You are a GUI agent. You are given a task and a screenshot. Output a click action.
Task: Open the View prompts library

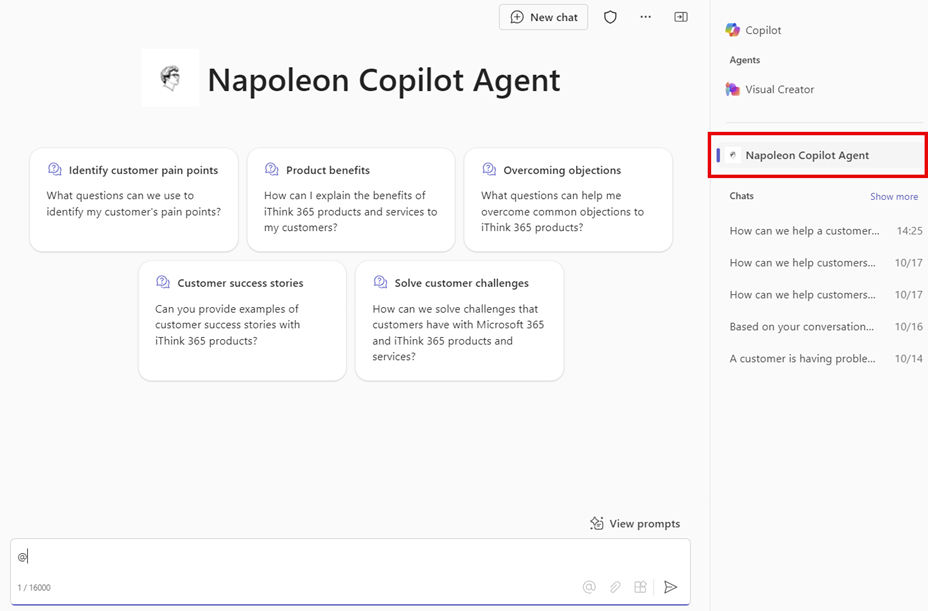point(635,523)
